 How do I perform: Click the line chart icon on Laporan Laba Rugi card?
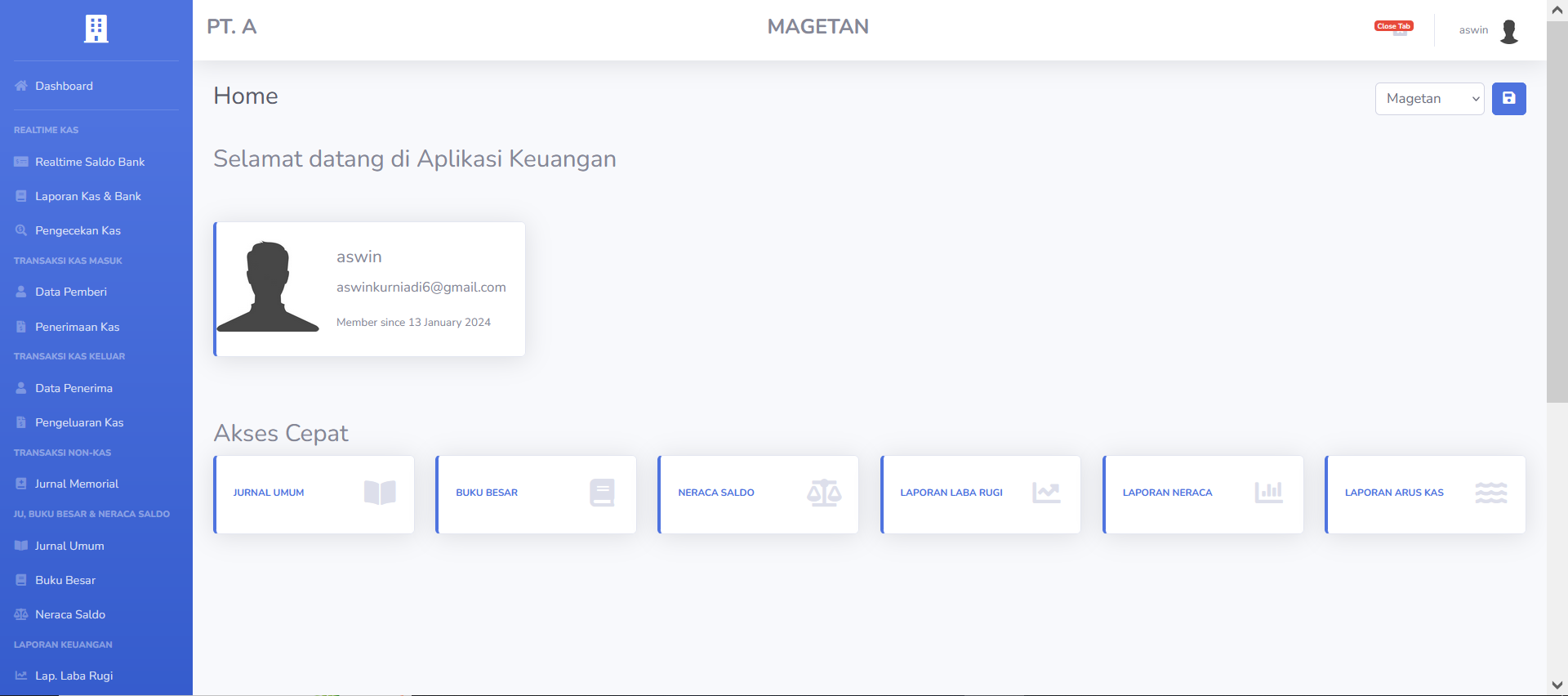point(1046,493)
